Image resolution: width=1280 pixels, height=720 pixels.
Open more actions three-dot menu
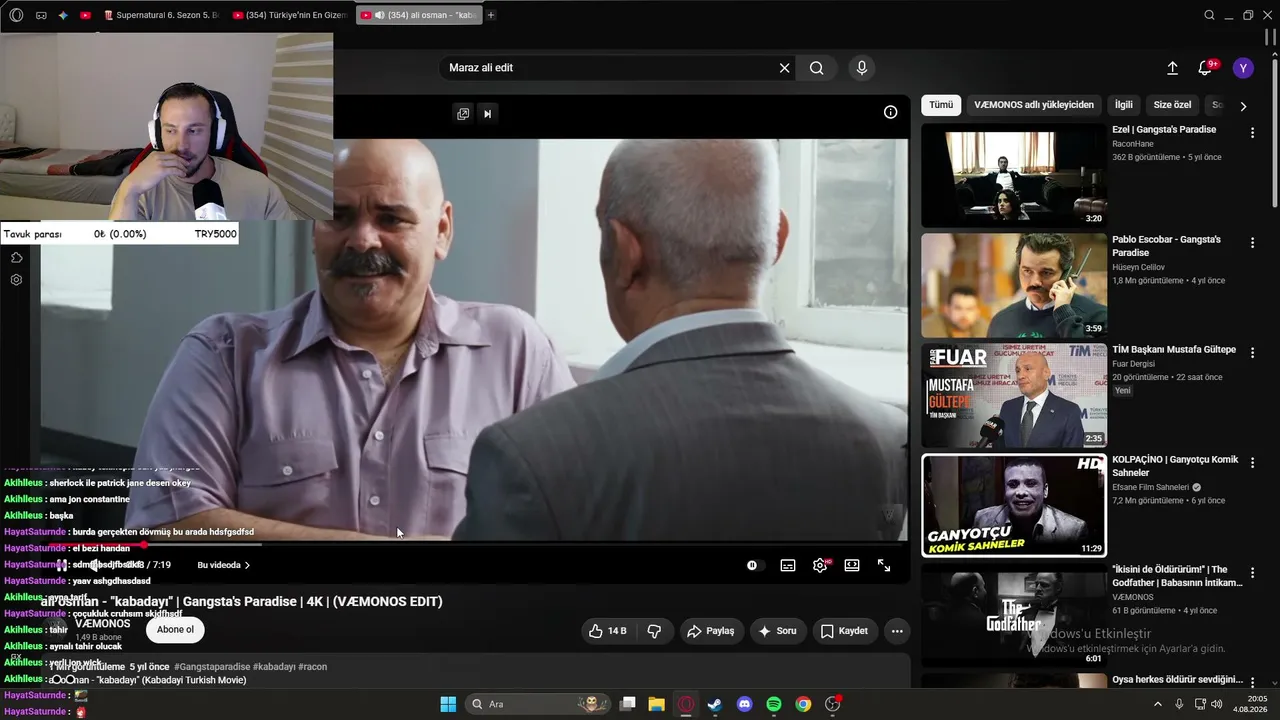[897, 631]
